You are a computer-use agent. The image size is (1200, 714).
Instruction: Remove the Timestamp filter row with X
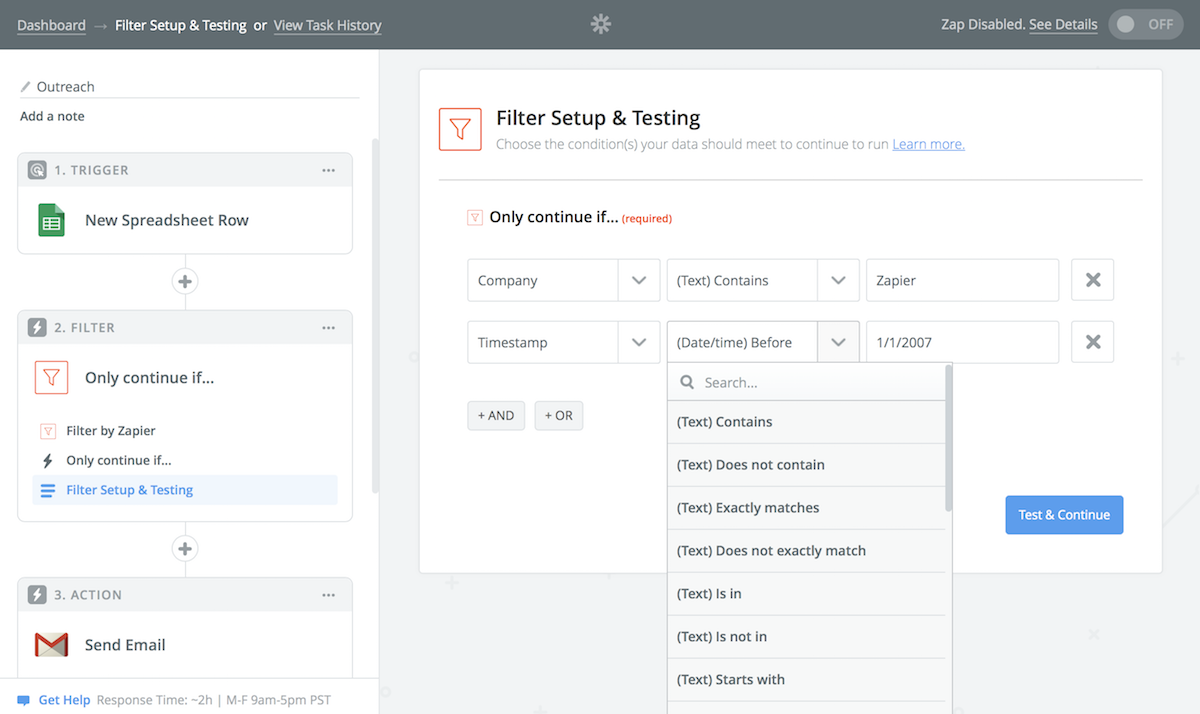1093,342
